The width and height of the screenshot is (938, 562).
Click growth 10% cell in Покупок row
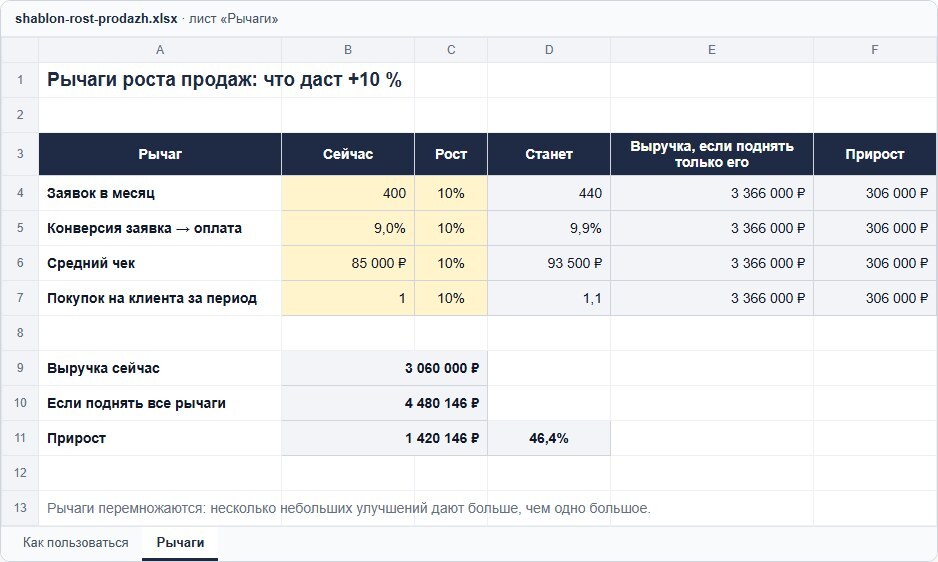451,298
